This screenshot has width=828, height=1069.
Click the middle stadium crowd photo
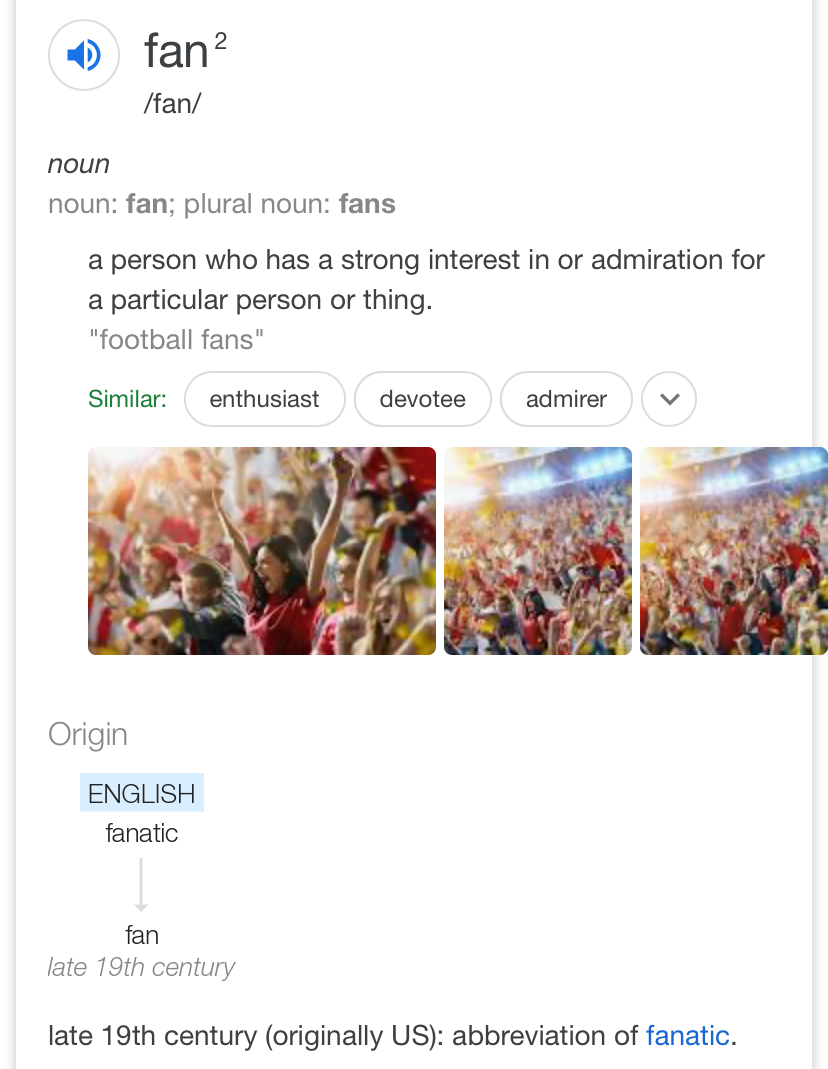(538, 551)
